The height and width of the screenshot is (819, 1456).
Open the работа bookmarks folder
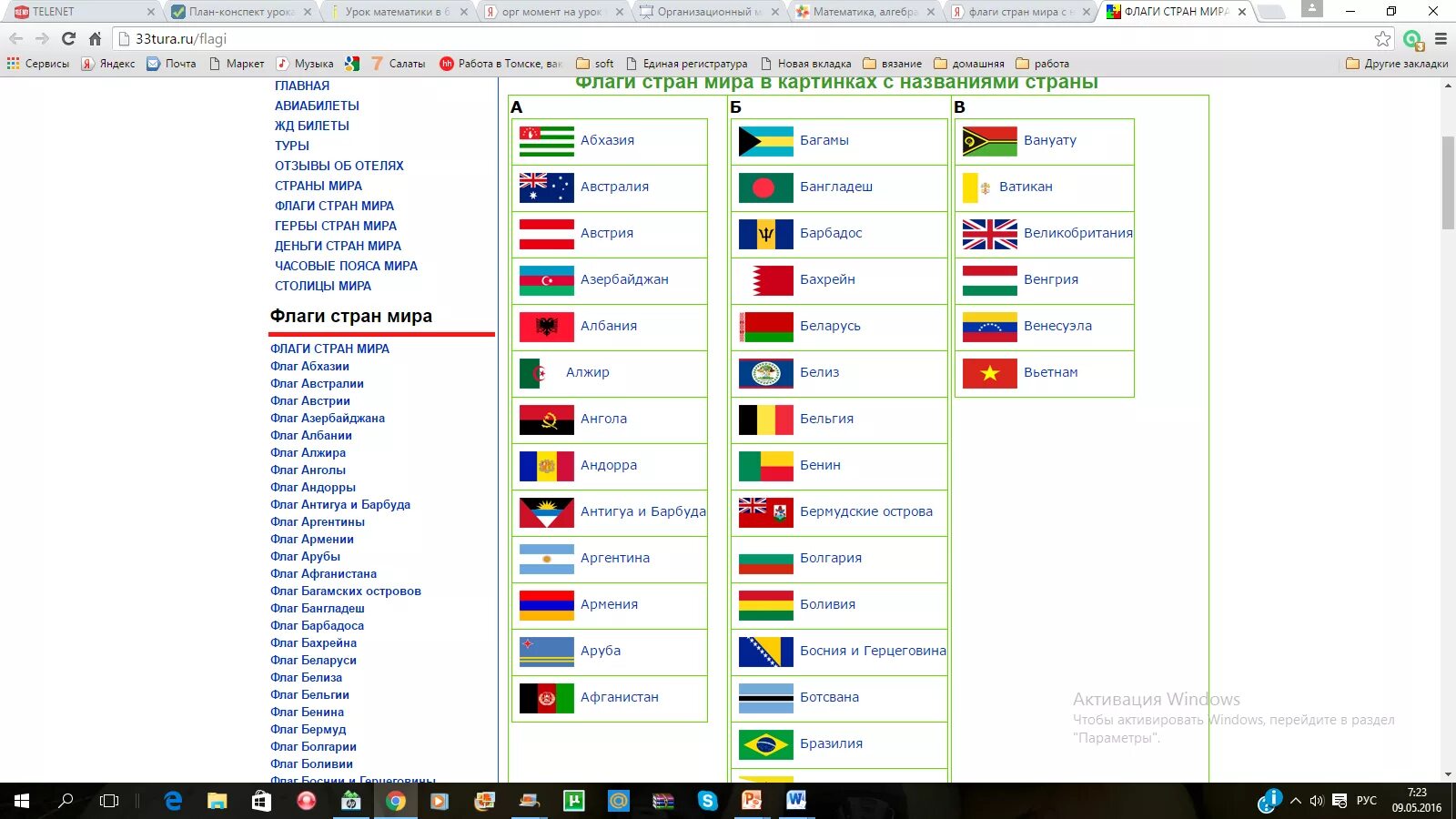point(1042,64)
